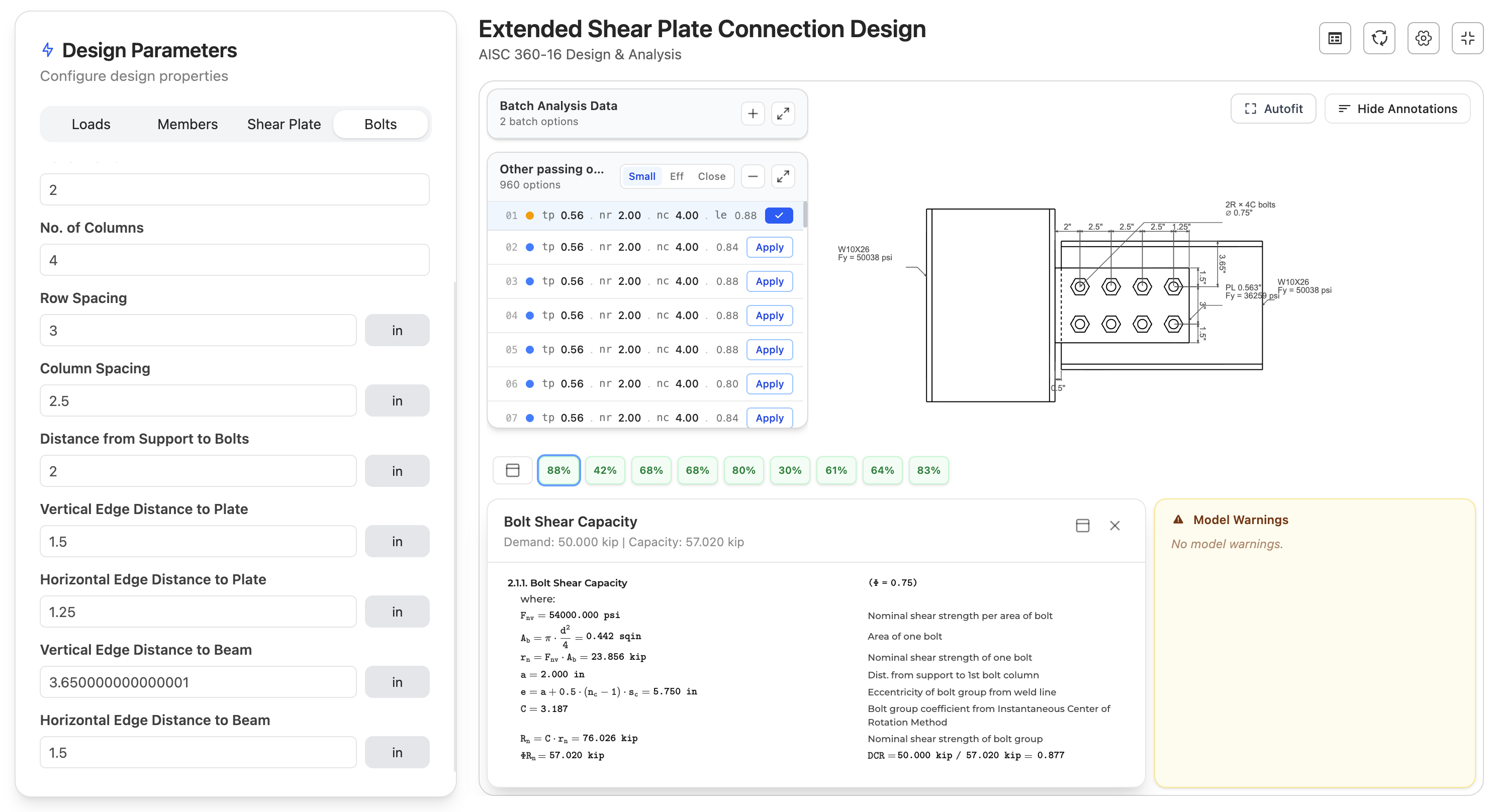This screenshot has height=812, width=1499.
Task: Click the Horizontal Edge Distance to Plate field
Action: click(198, 612)
